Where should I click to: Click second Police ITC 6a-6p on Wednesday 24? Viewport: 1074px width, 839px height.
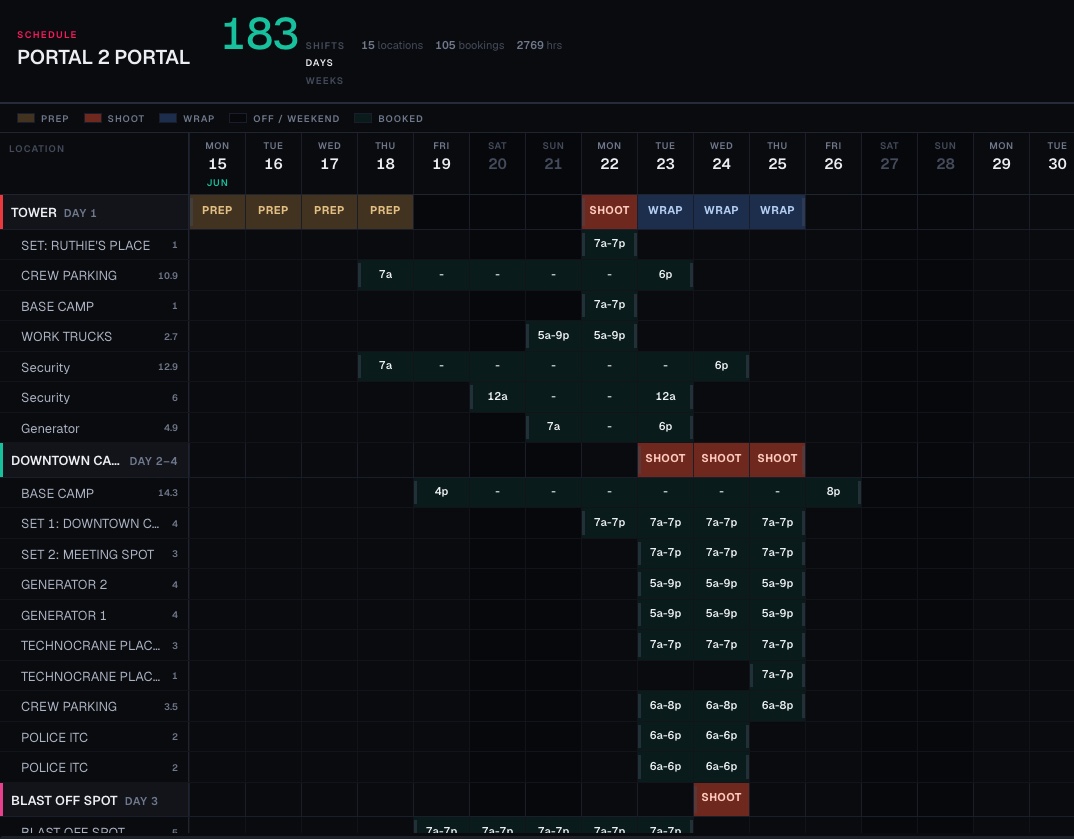click(x=721, y=766)
